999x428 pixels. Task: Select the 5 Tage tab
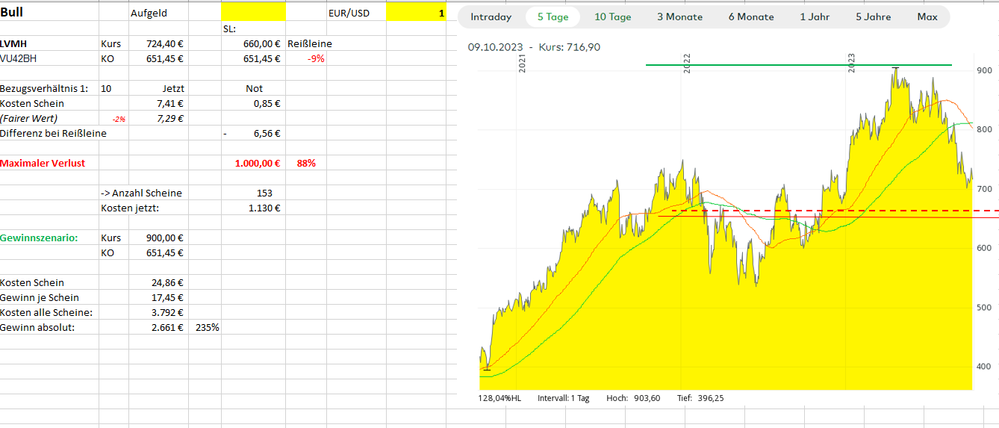(552, 17)
